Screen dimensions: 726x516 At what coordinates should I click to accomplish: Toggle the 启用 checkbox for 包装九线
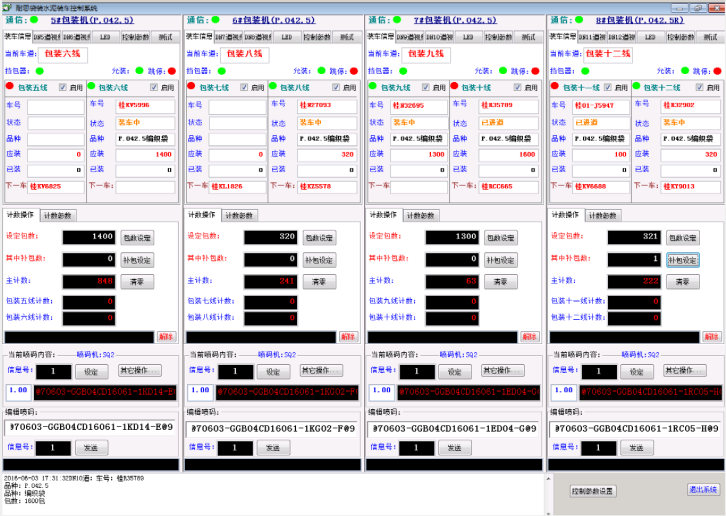[427, 87]
